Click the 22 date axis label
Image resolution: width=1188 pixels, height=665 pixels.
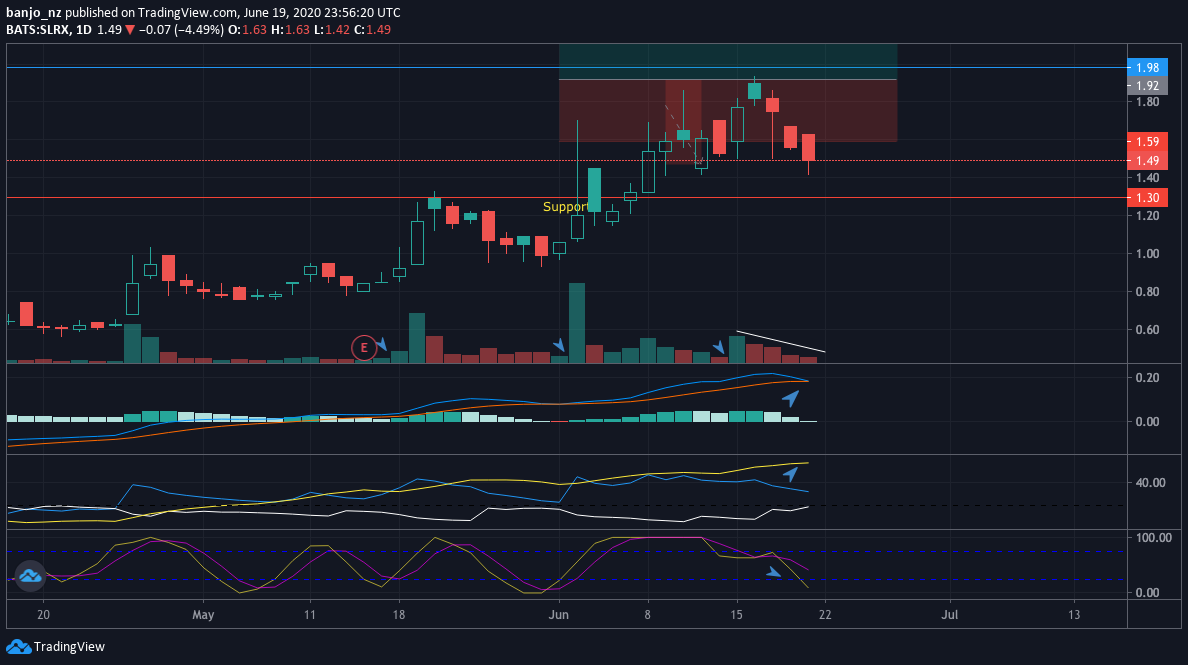[825, 615]
